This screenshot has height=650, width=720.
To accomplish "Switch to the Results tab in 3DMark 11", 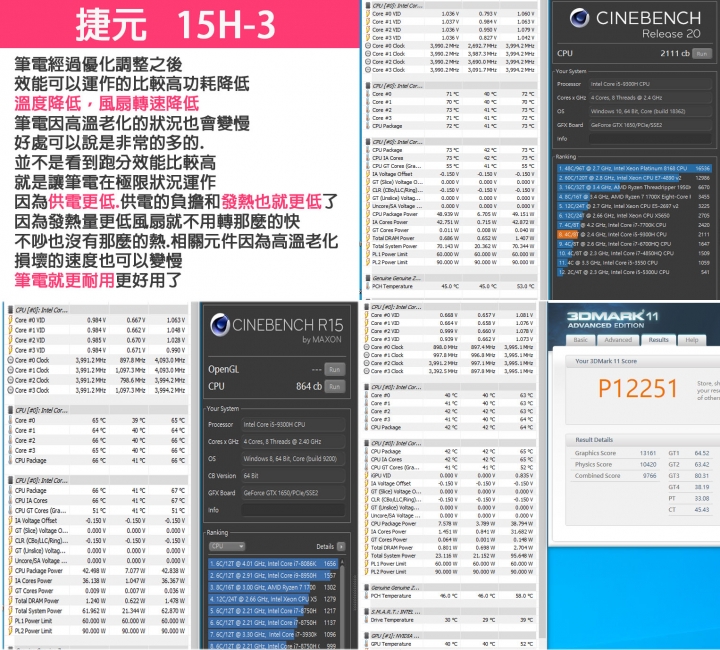I will pos(658,340).
